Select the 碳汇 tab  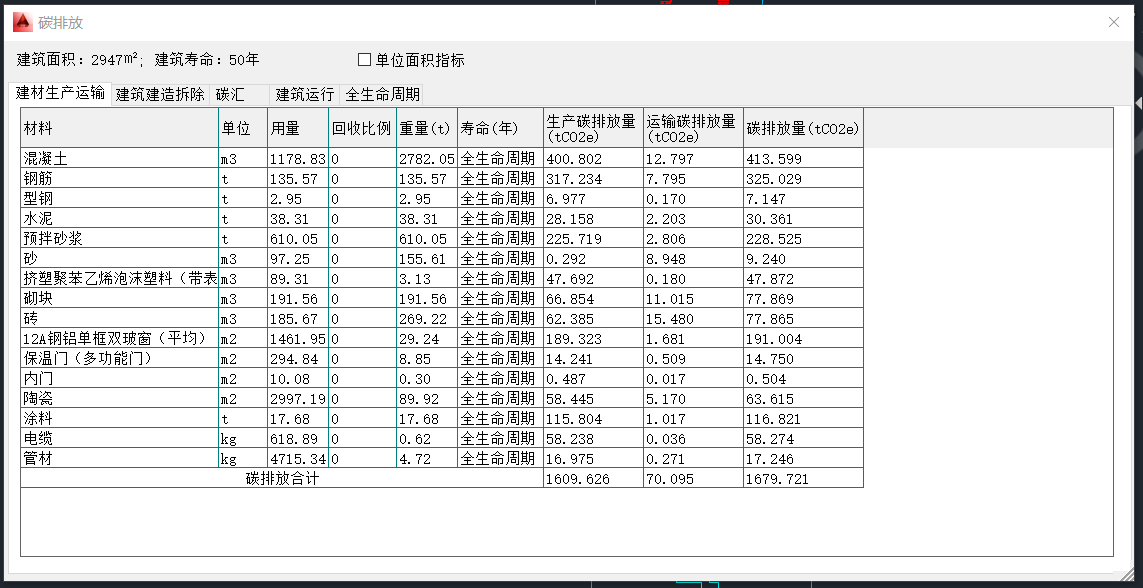pos(240,95)
